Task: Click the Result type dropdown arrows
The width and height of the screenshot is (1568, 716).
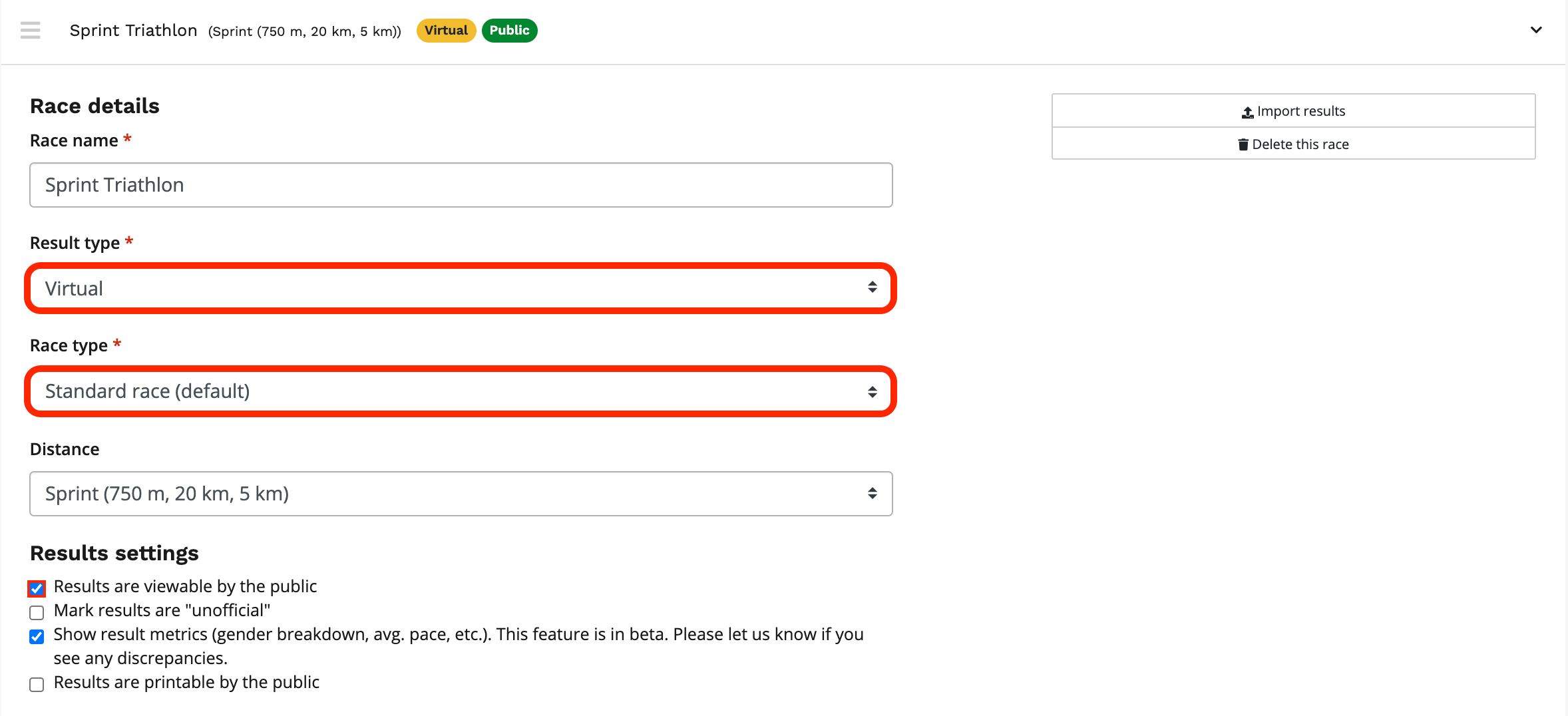Action: tap(872, 287)
